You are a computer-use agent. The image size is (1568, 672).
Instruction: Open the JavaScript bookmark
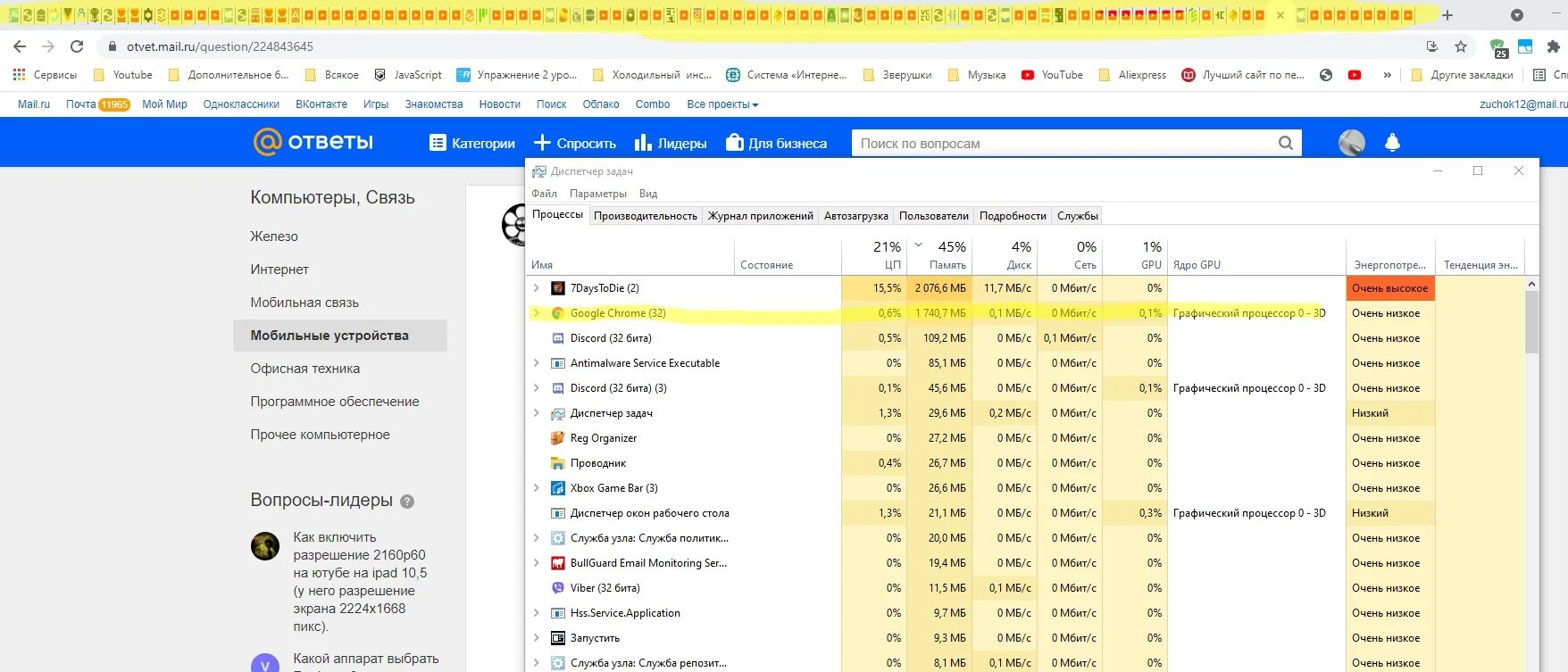point(408,75)
